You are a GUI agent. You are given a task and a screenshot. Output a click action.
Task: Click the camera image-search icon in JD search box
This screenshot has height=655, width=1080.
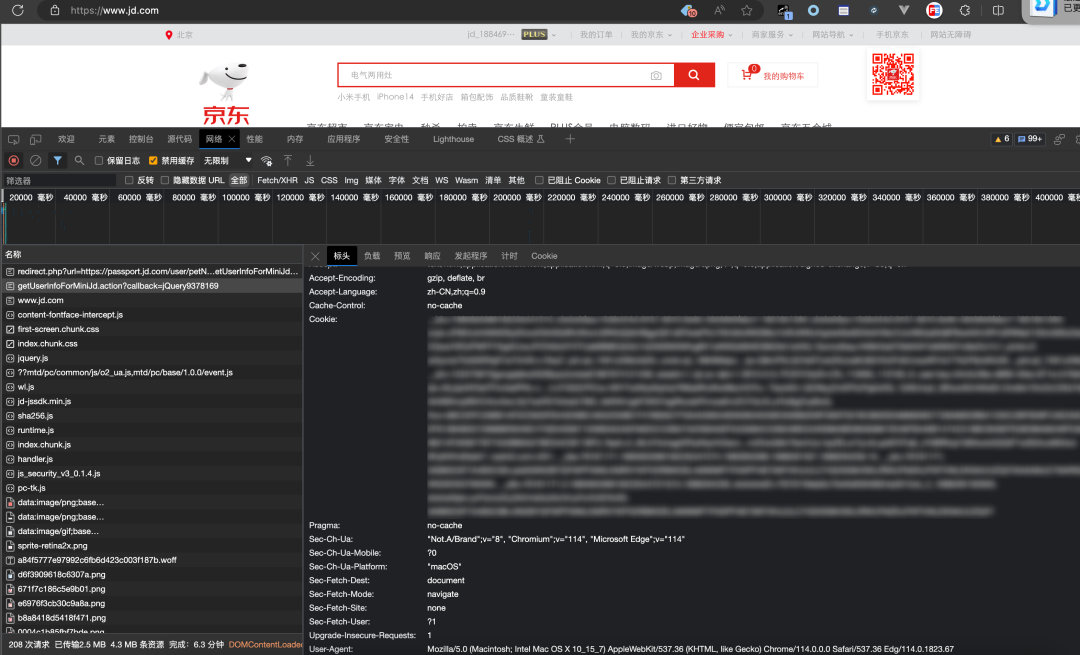click(656, 75)
